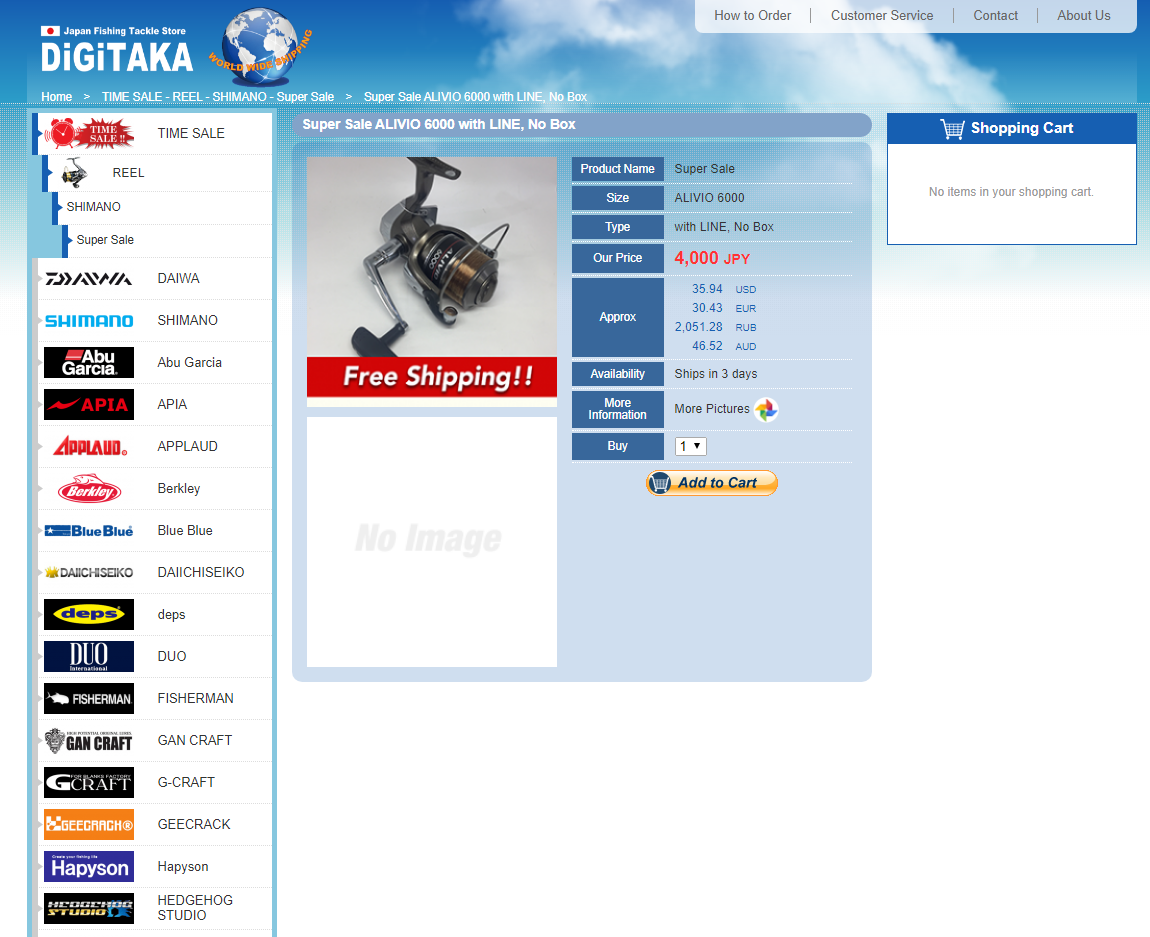
Task: Open the Customer Service page
Action: [x=882, y=15]
